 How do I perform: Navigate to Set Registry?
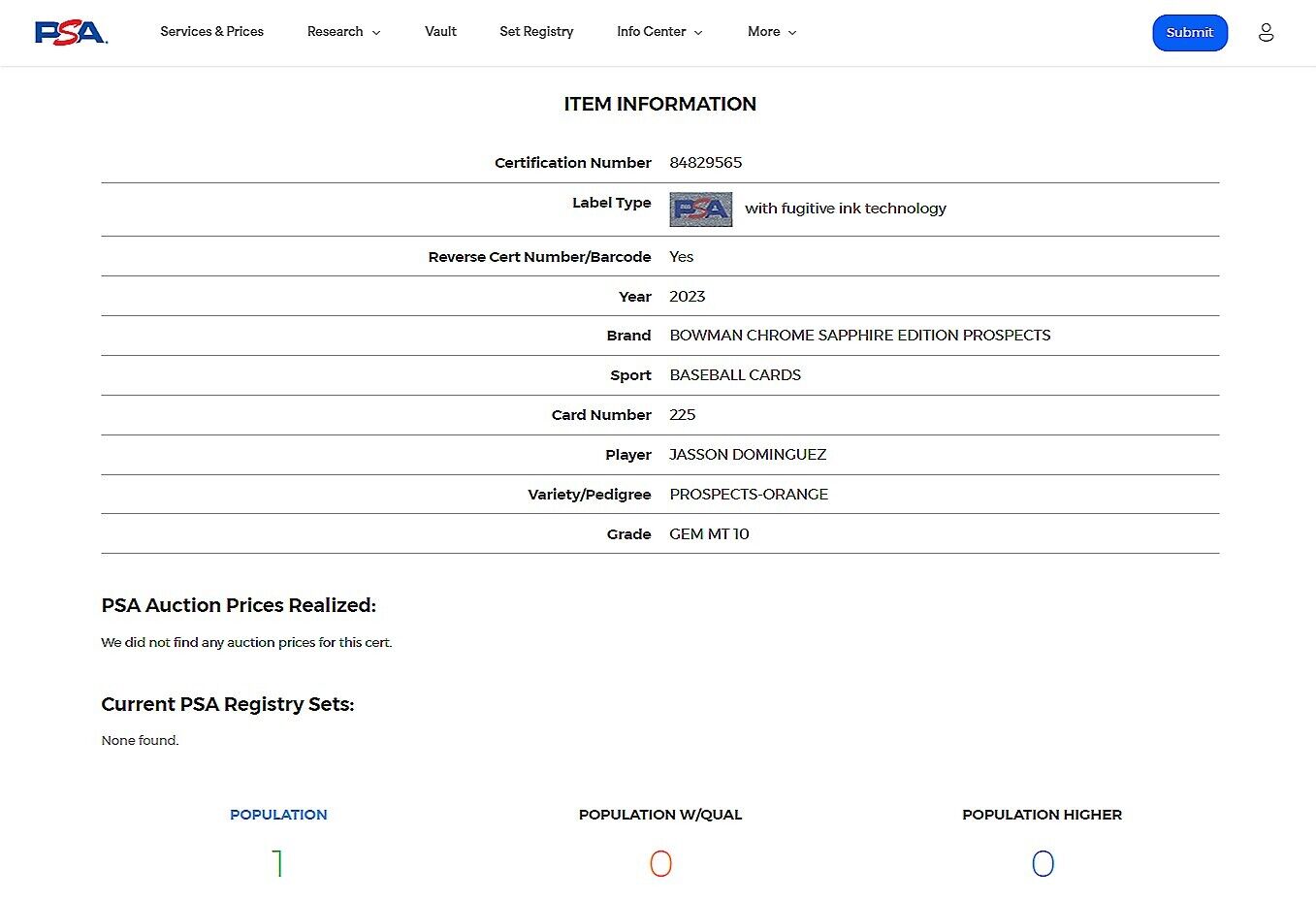[536, 32]
